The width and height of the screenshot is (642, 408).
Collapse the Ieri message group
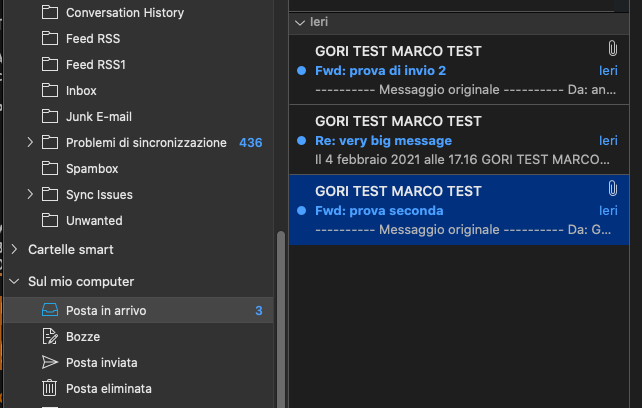coord(299,21)
